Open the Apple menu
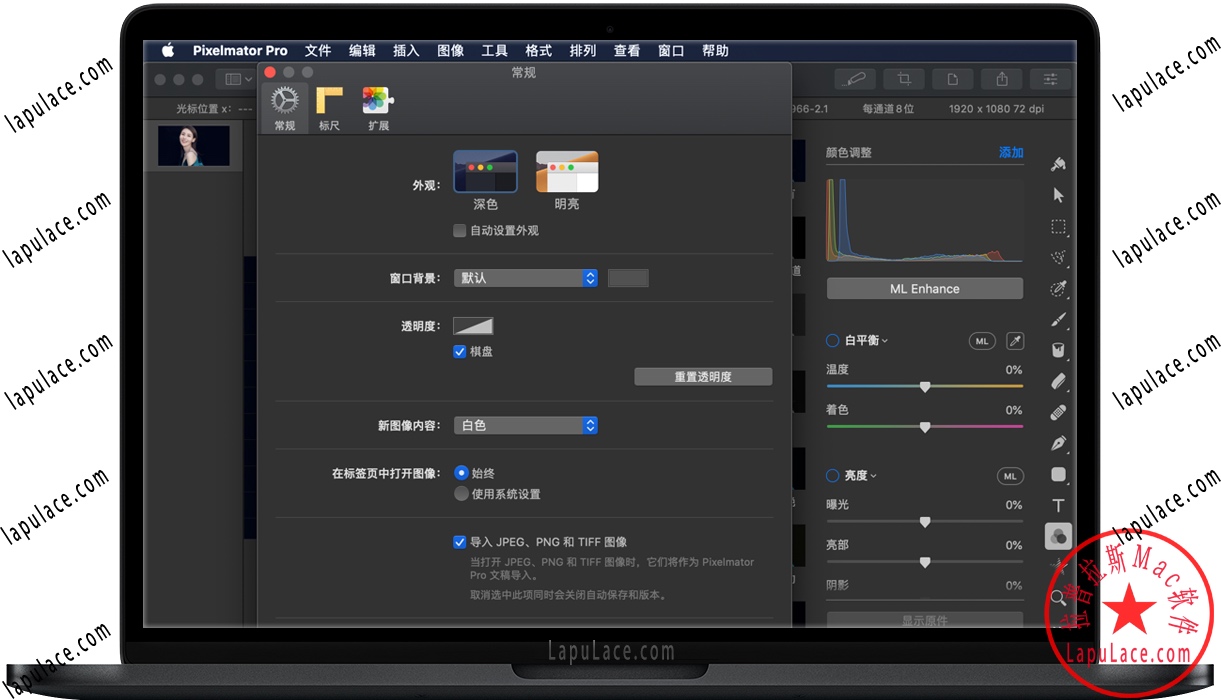The height and width of the screenshot is (700, 1221). (168, 50)
